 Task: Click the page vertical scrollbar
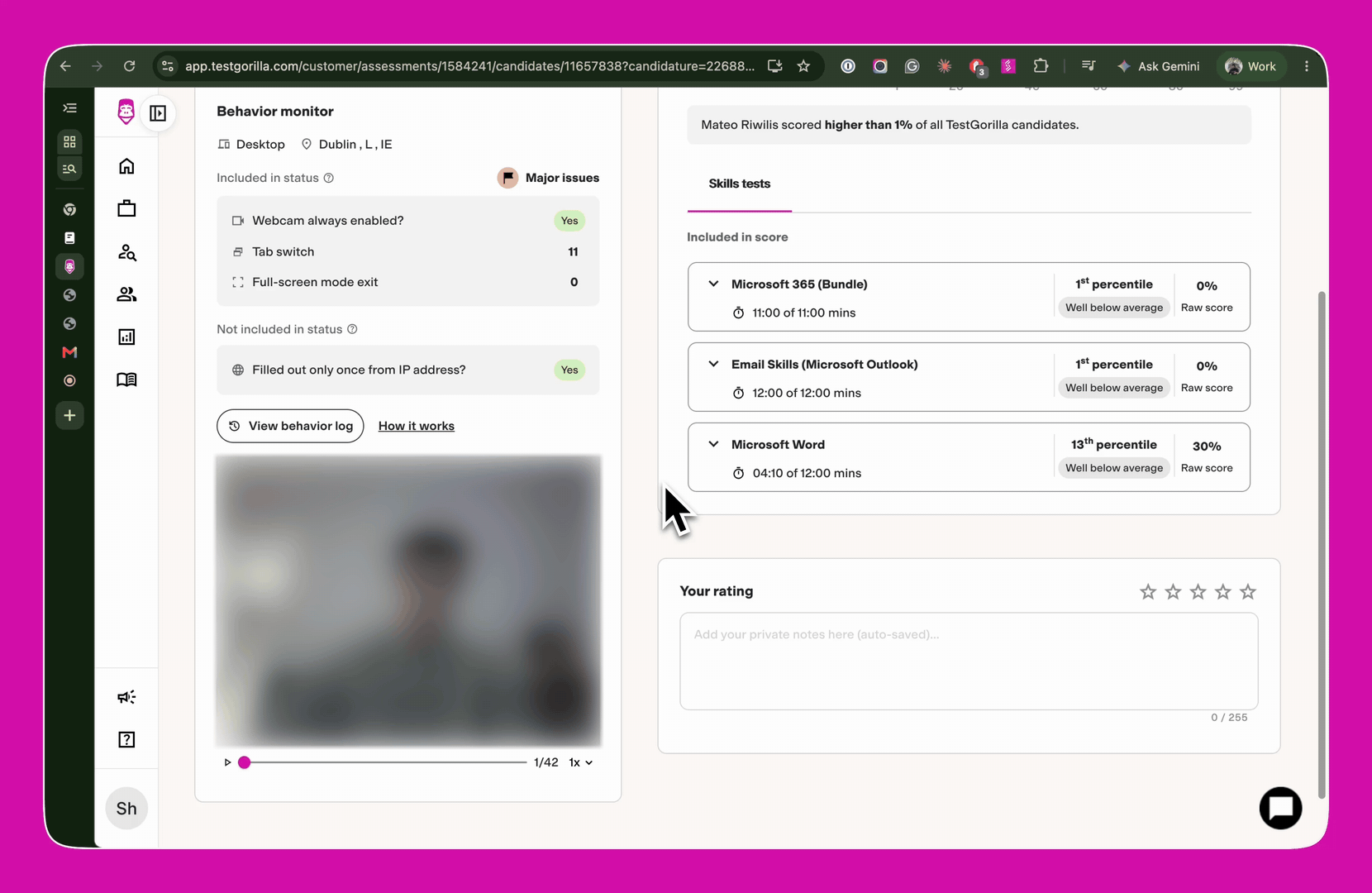point(1322,546)
